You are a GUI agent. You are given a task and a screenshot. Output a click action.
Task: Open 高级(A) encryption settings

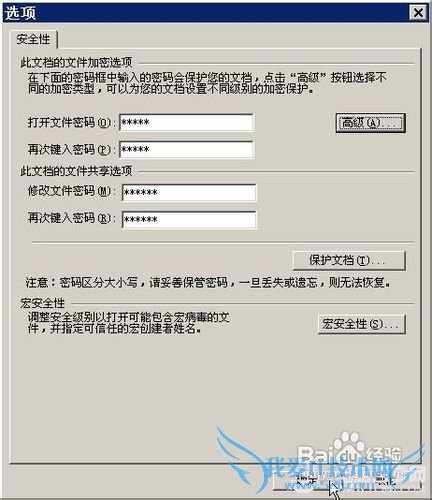click(370, 123)
